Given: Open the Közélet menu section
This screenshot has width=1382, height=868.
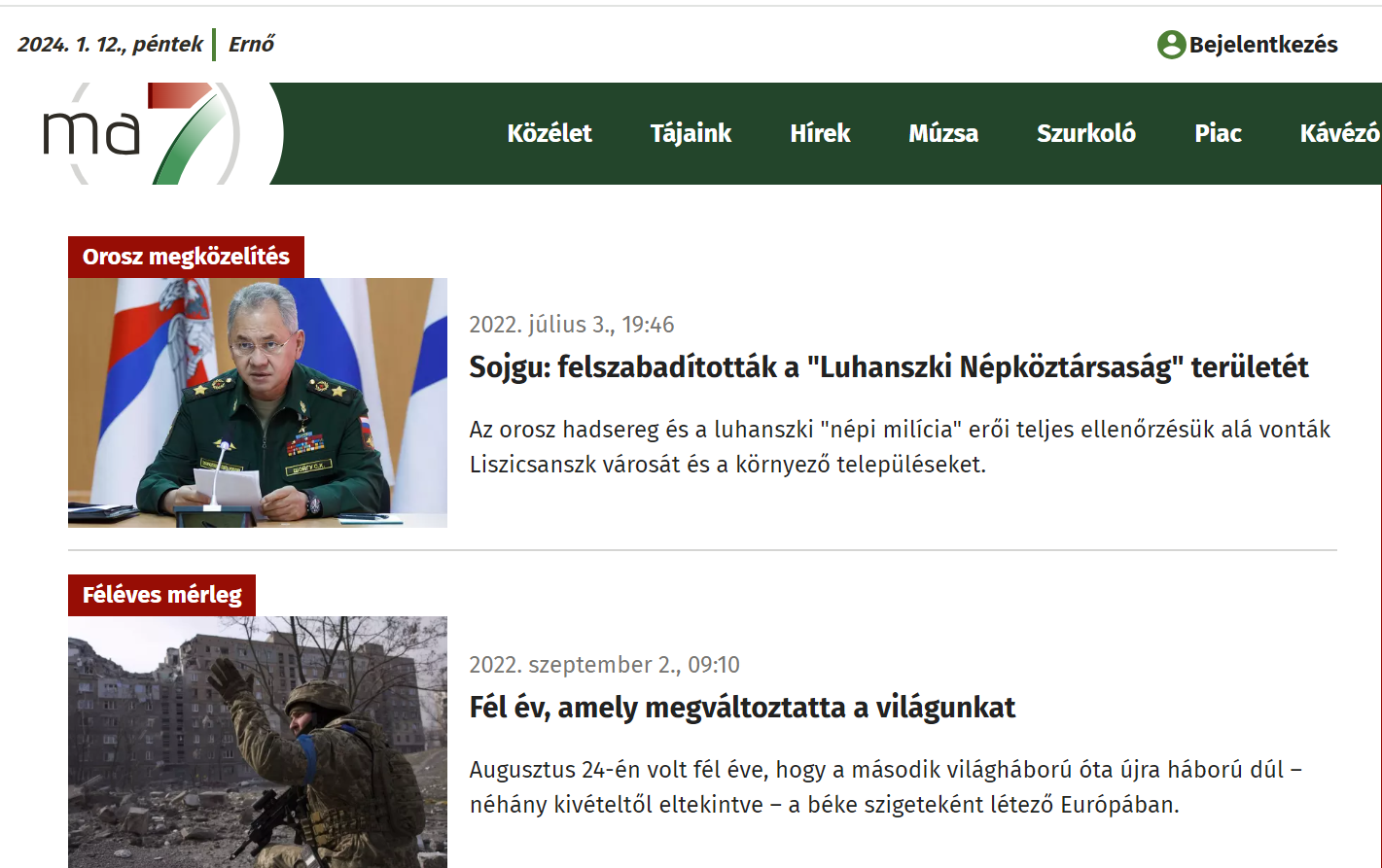Looking at the screenshot, I should point(549,133).
